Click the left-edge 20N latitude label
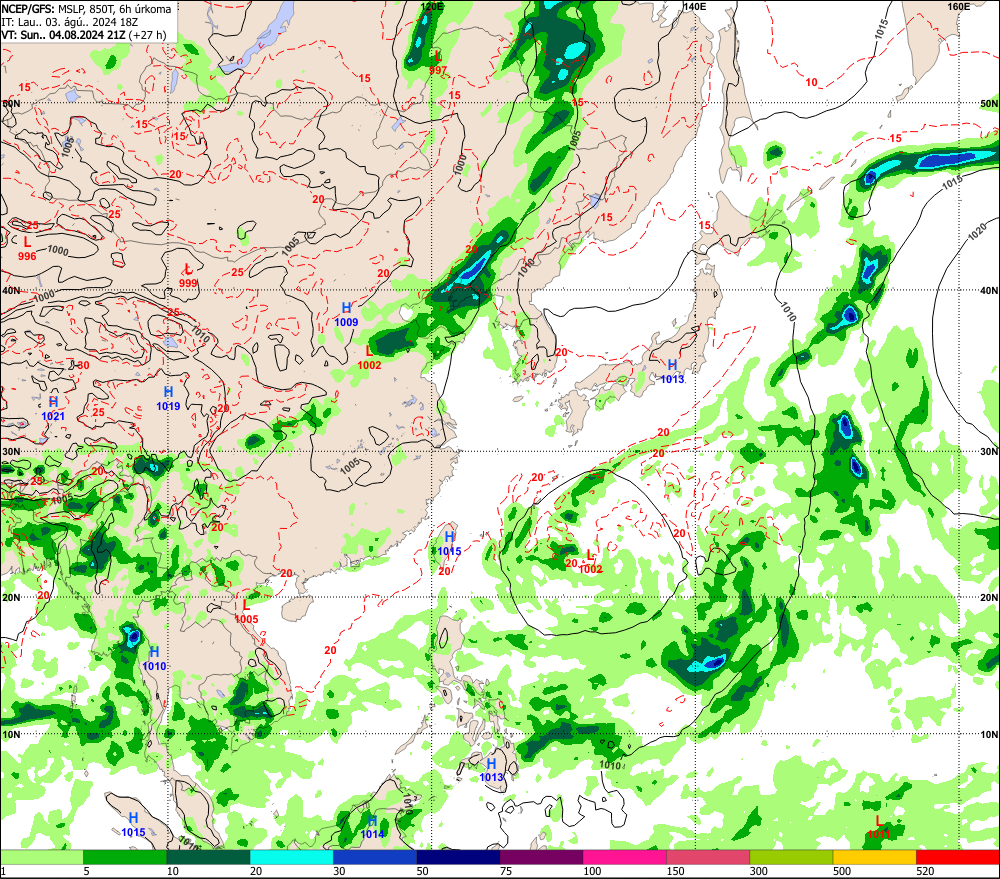 (11, 598)
